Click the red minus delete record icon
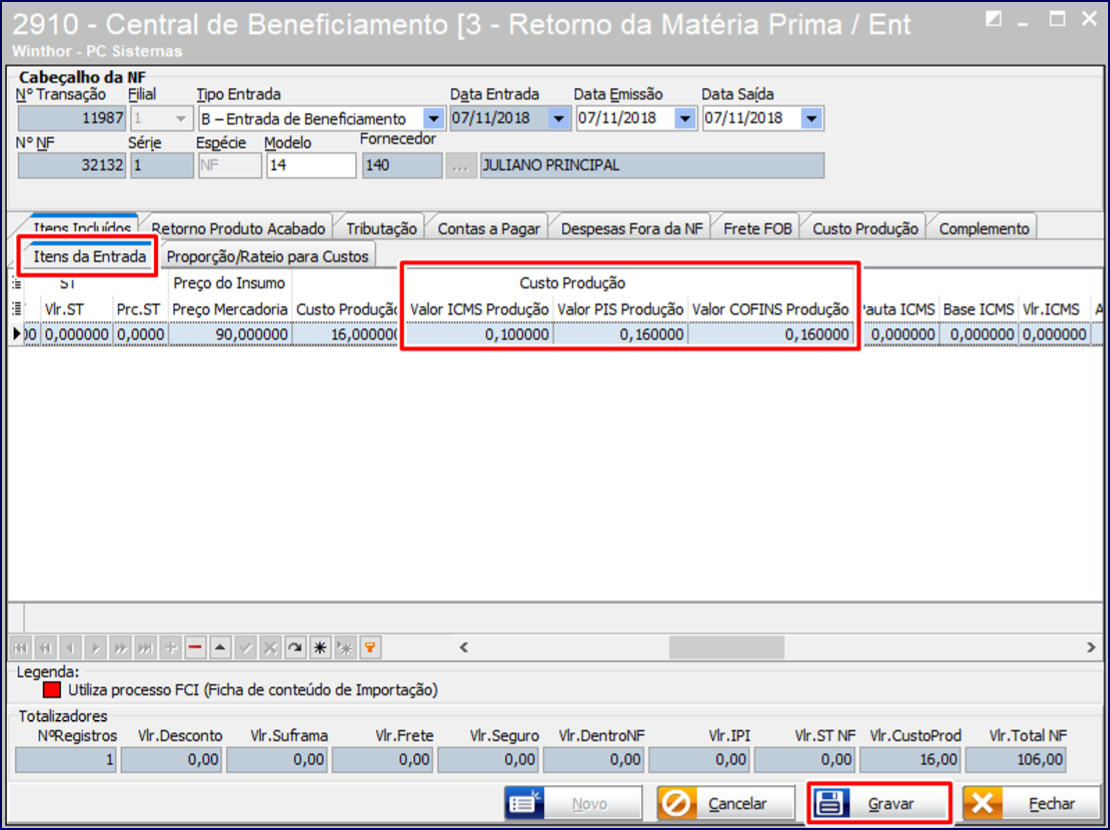Image resolution: width=1110 pixels, height=830 pixels. click(195, 648)
